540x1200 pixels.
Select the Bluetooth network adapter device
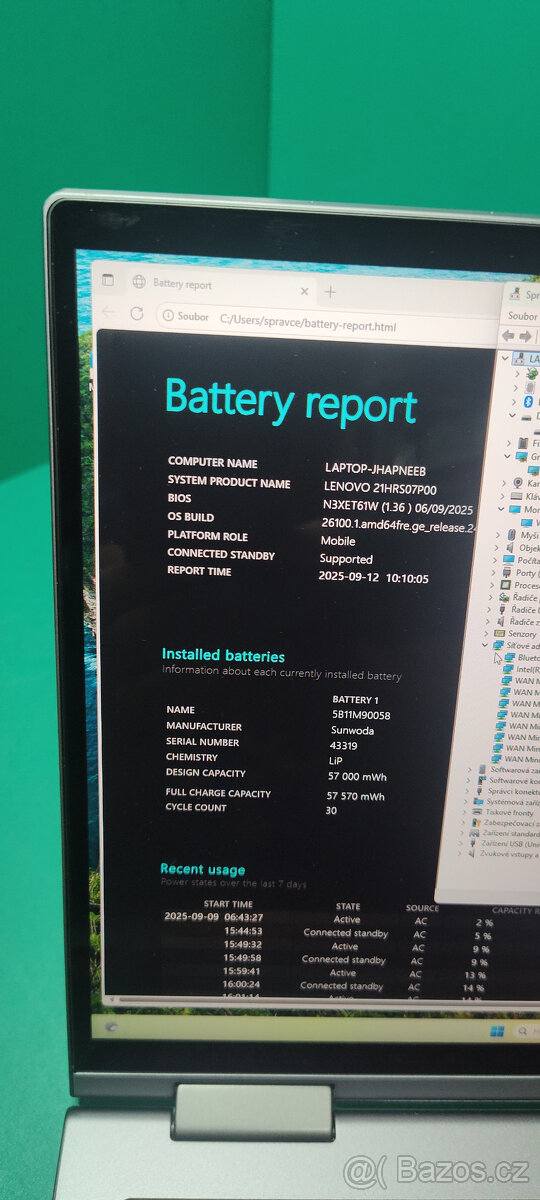[522, 658]
